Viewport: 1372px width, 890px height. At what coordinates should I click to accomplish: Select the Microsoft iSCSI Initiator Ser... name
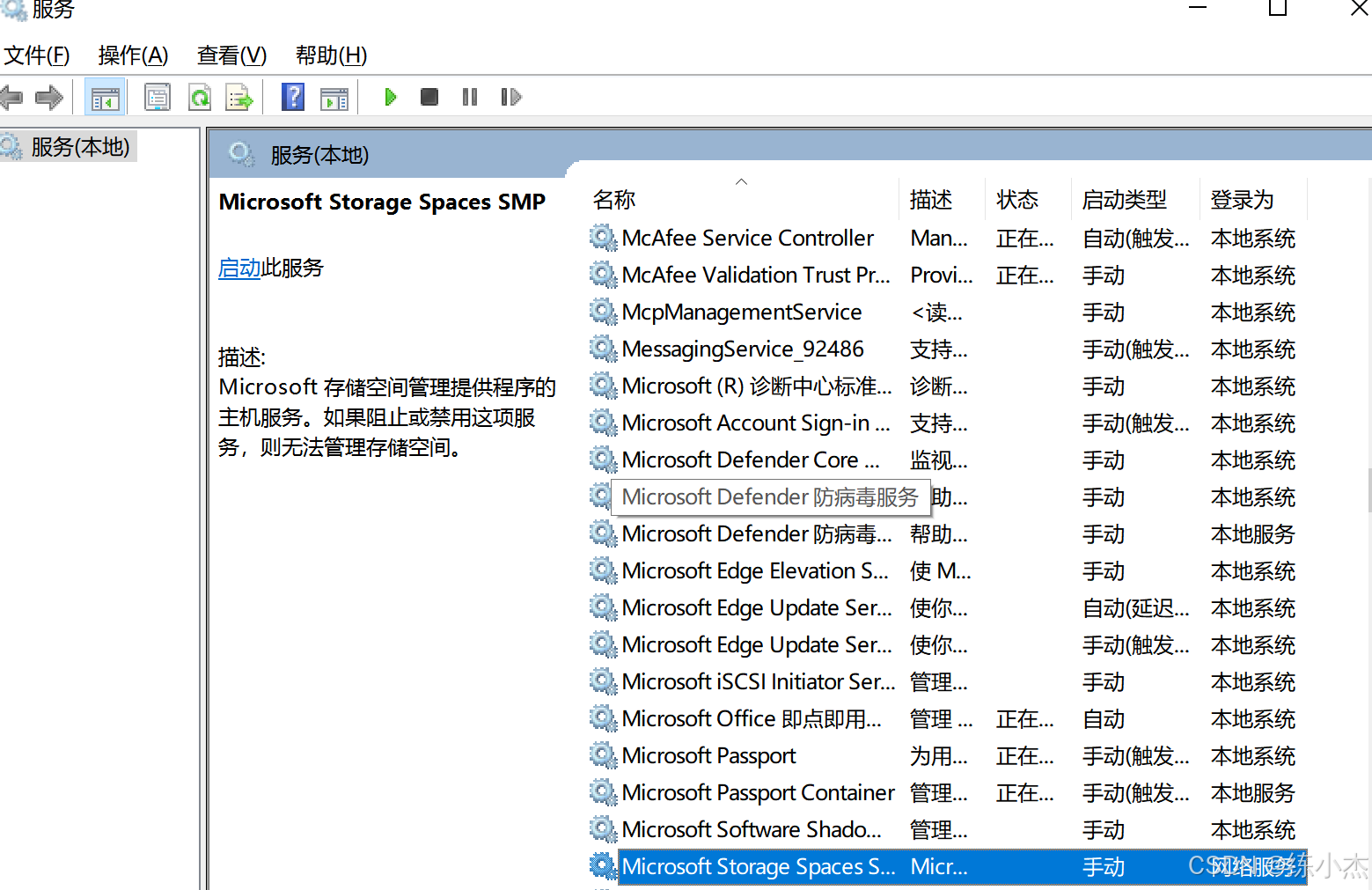[759, 682]
